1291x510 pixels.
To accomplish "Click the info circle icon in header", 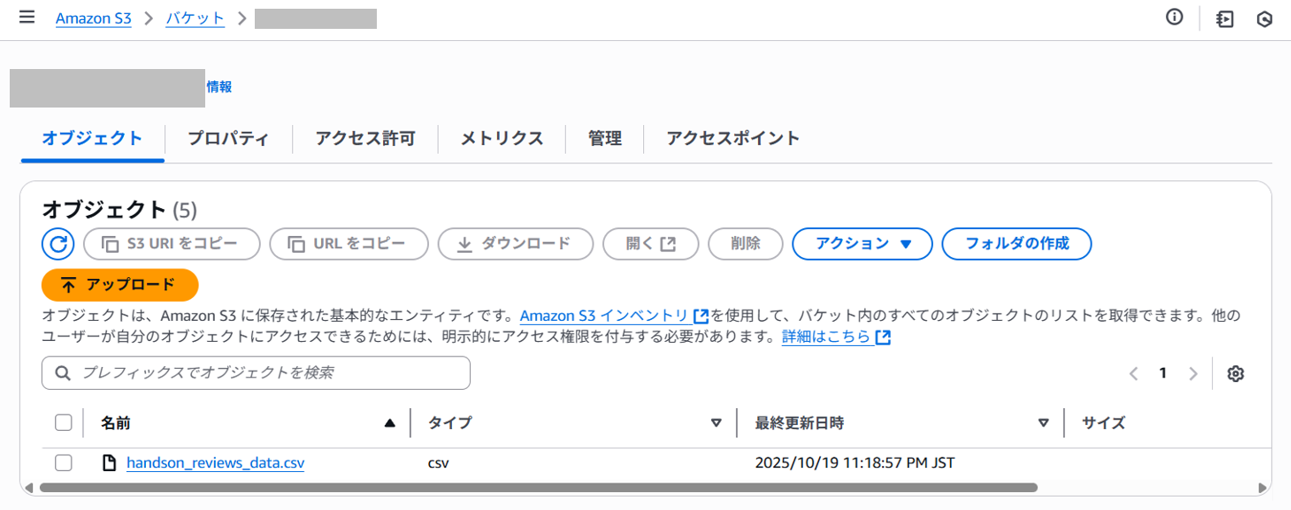I will 1175,18.
